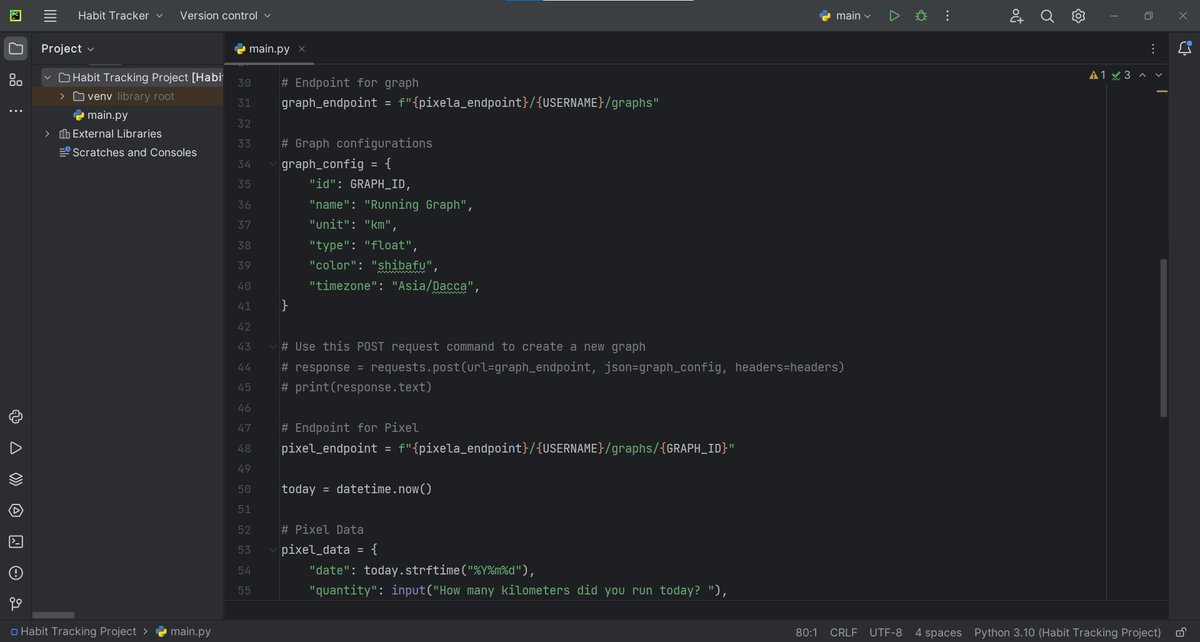The width and height of the screenshot is (1200, 642).
Task: Open the Project tool window folder icon
Action: click(x=15, y=48)
